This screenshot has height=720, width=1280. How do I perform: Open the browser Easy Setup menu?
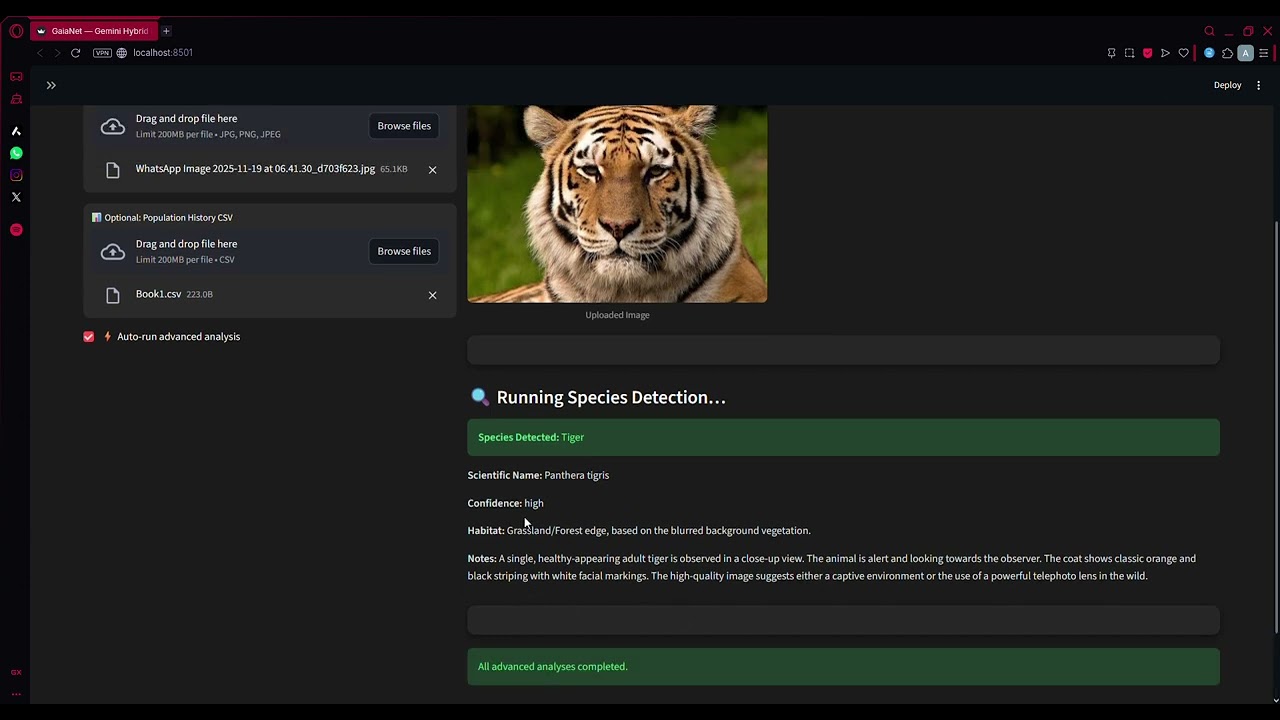[x=1264, y=53]
